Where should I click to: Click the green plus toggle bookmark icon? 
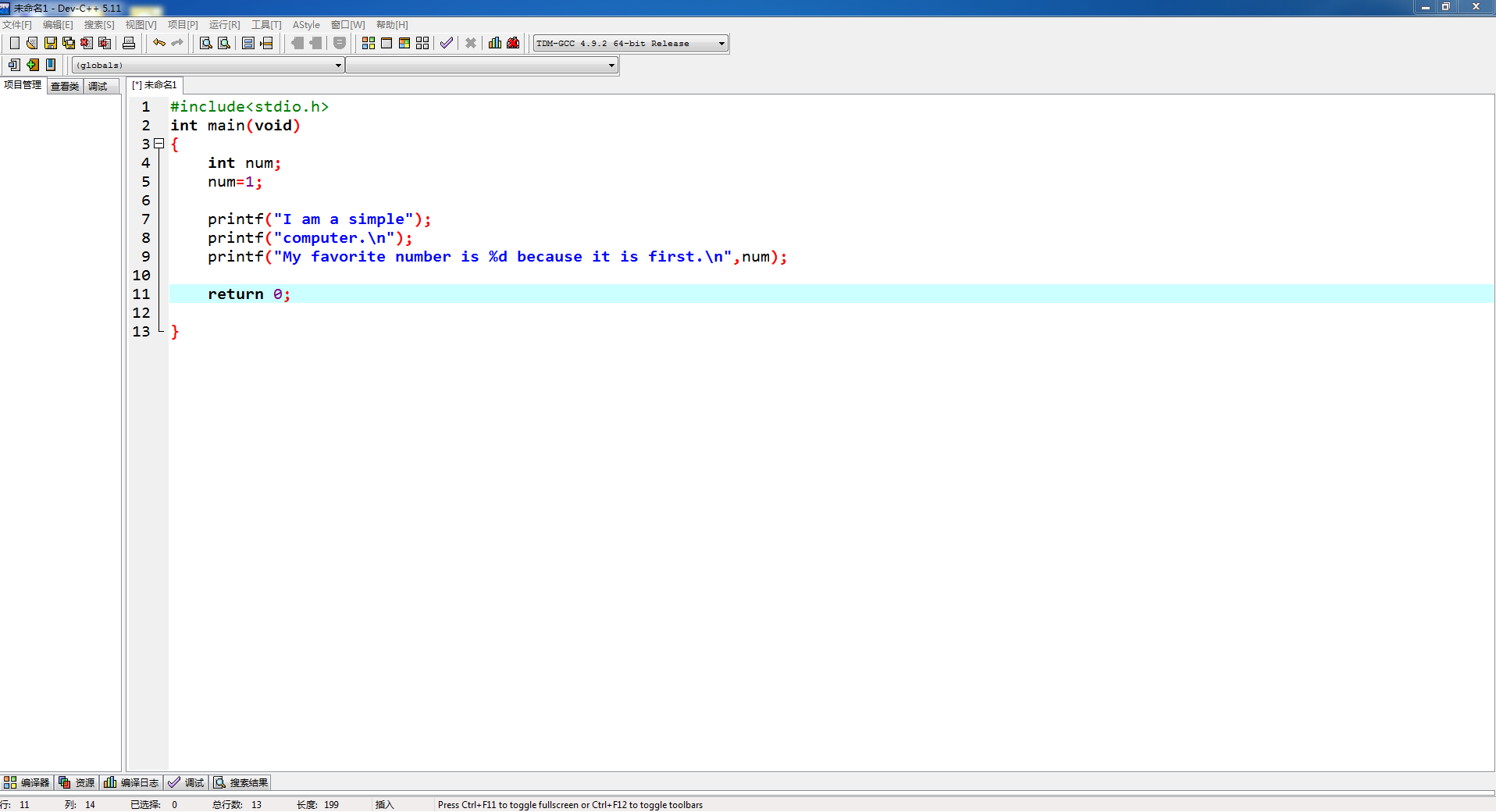[x=32, y=65]
